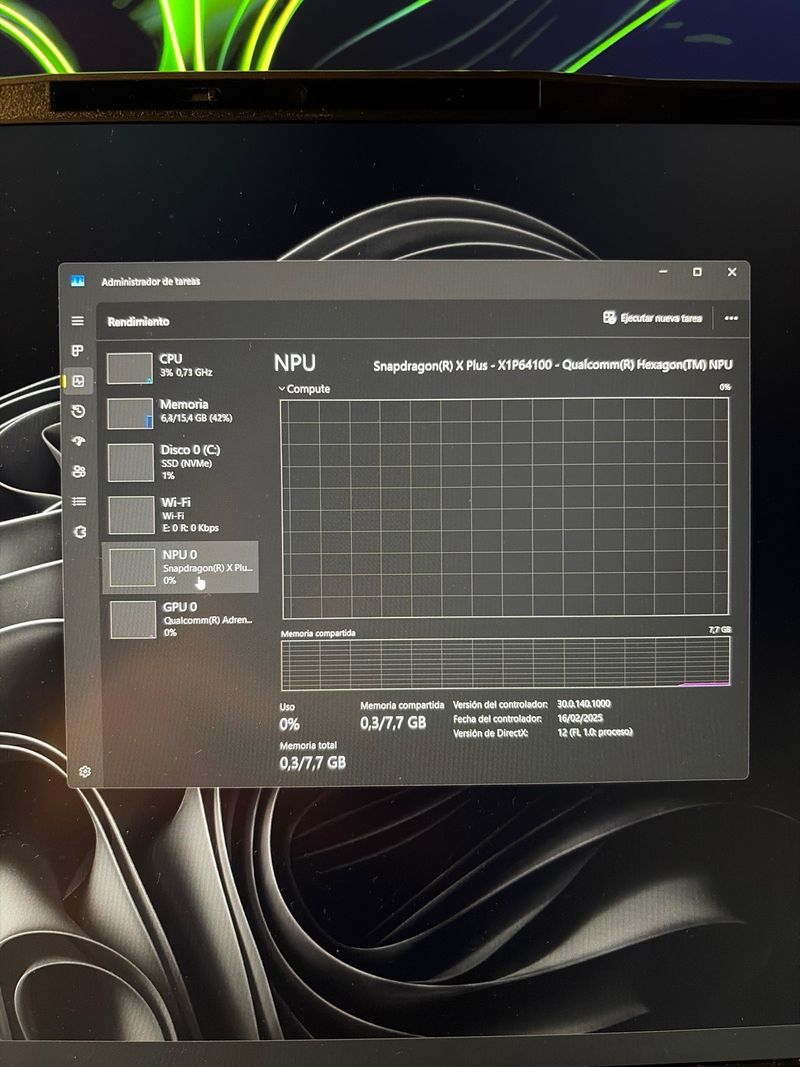Select the Wi-Fi performance entry
This screenshot has height=1067, width=800.
180,514
